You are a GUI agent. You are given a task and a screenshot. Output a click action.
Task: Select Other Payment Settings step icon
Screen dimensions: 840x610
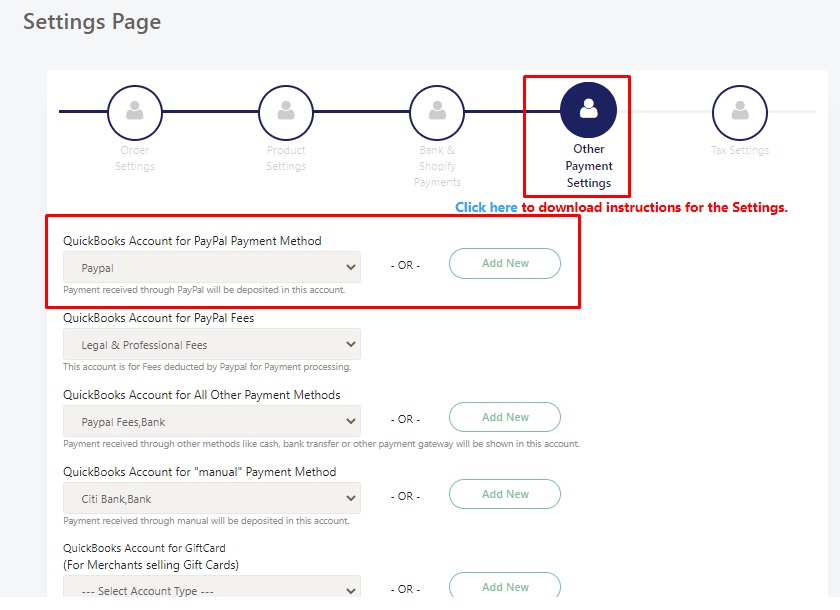(588, 110)
